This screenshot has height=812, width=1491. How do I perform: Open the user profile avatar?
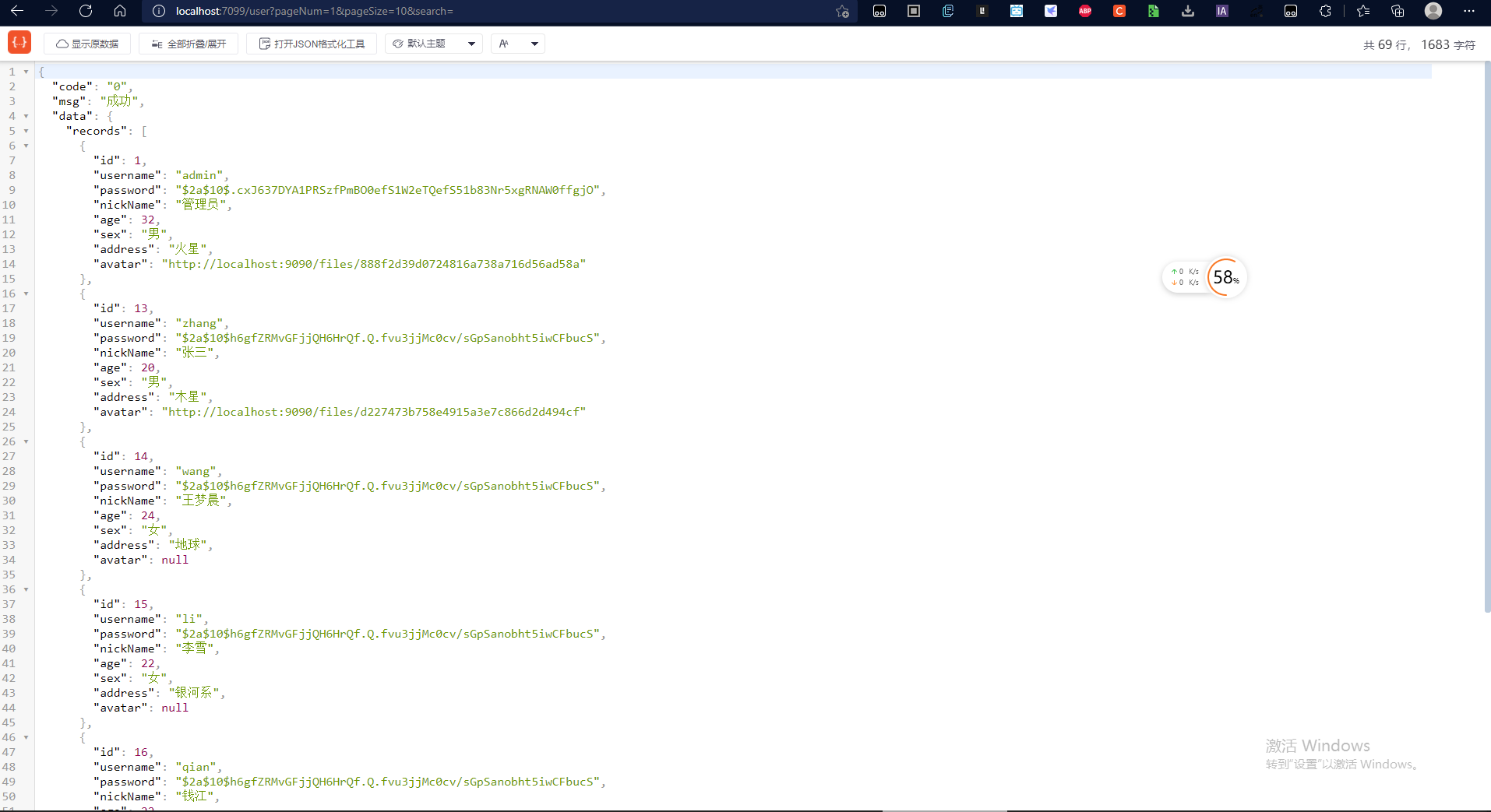click(x=1433, y=11)
